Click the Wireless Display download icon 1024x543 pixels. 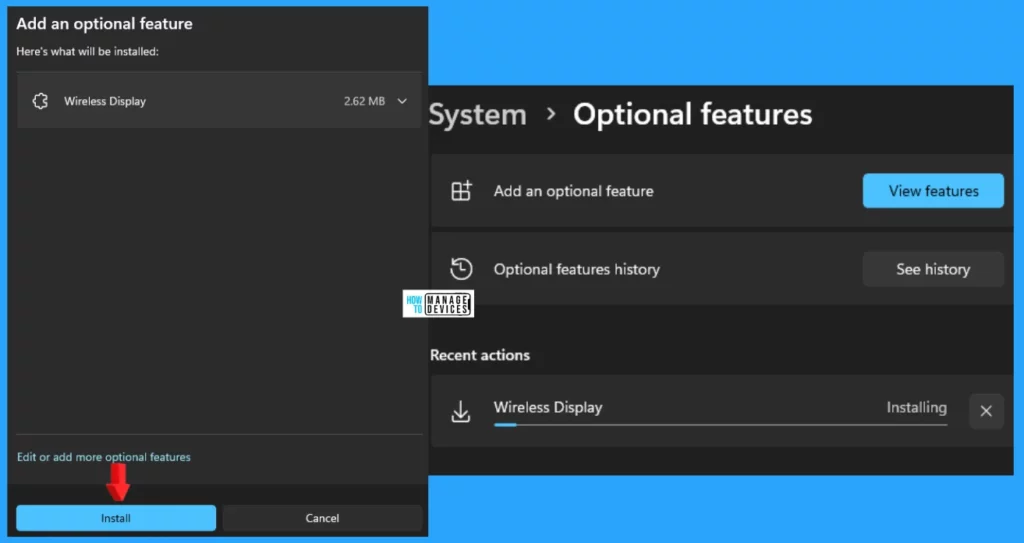coord(461,412)
